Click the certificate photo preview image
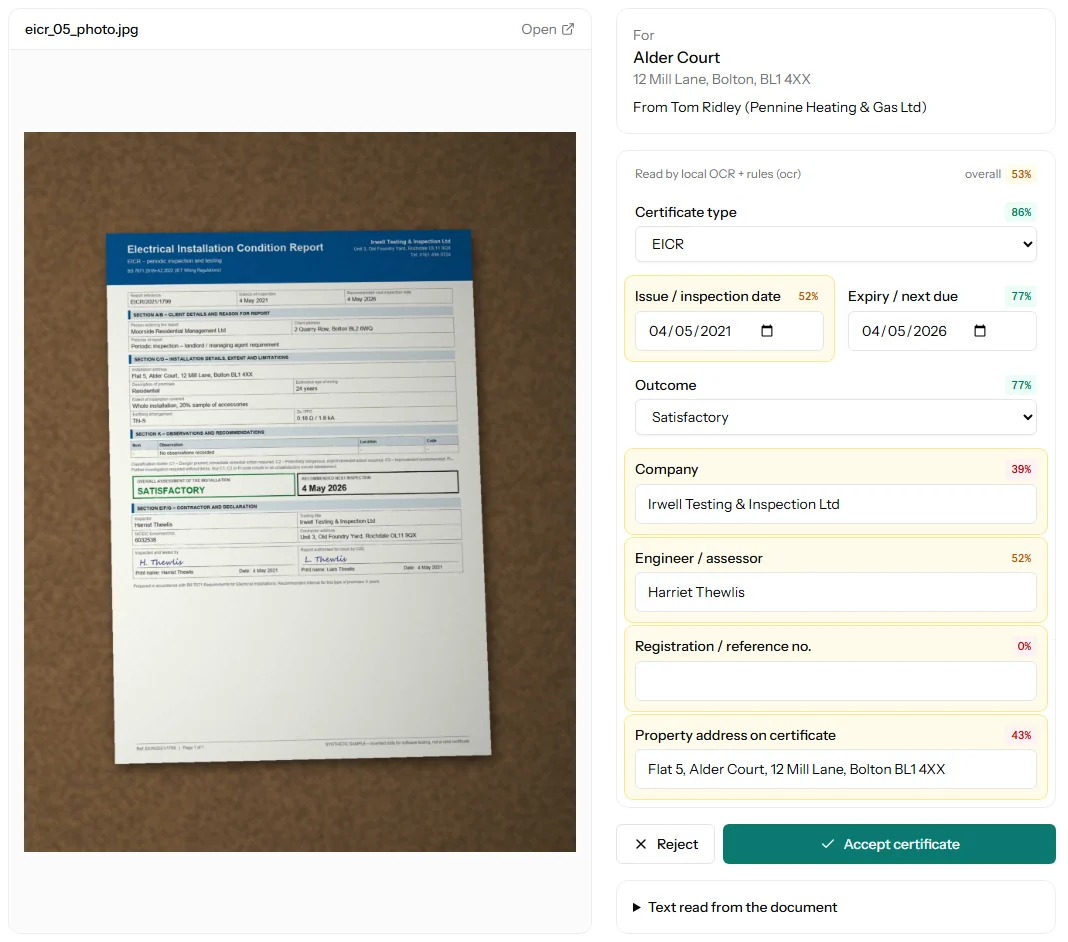 click(300, 492)
